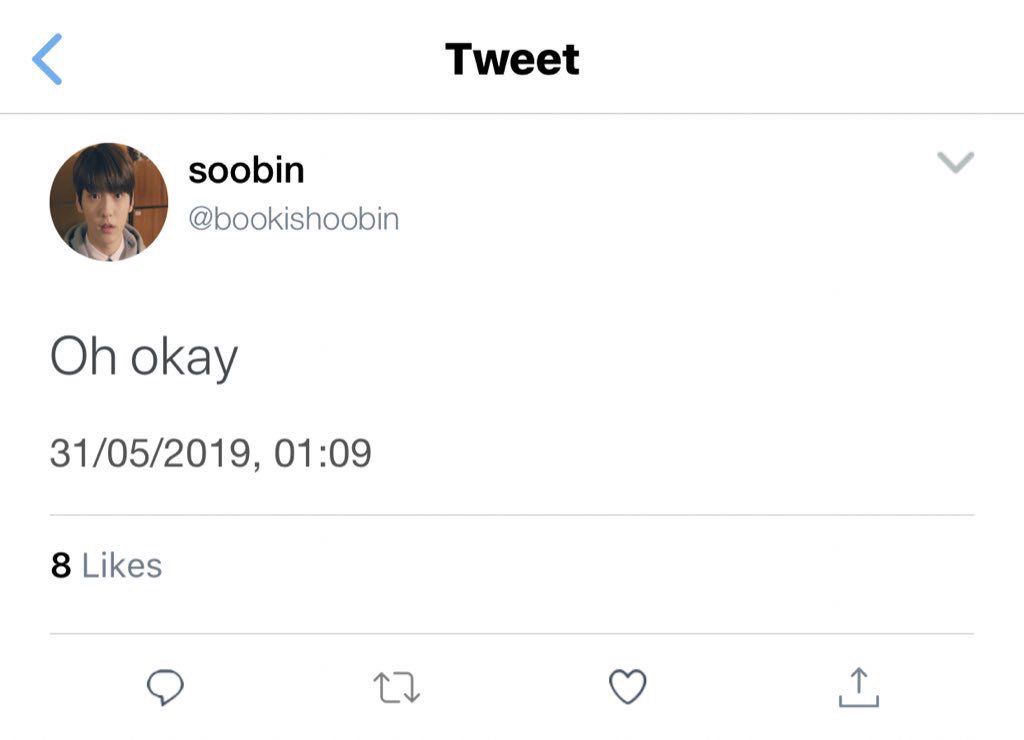The image size is (1024, 740).
Task: Click the bold like count number 8
Action: [x=61, y=565]
